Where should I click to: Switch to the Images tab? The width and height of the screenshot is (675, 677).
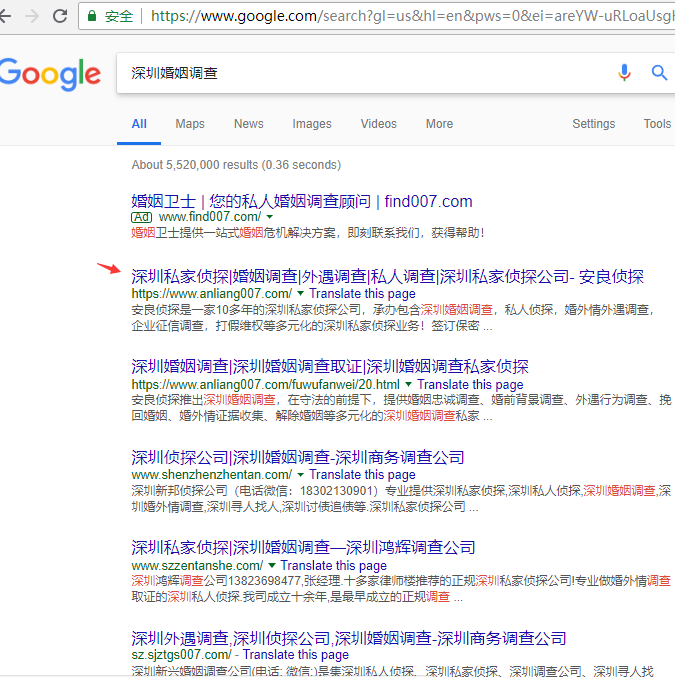tap(312, 124)
